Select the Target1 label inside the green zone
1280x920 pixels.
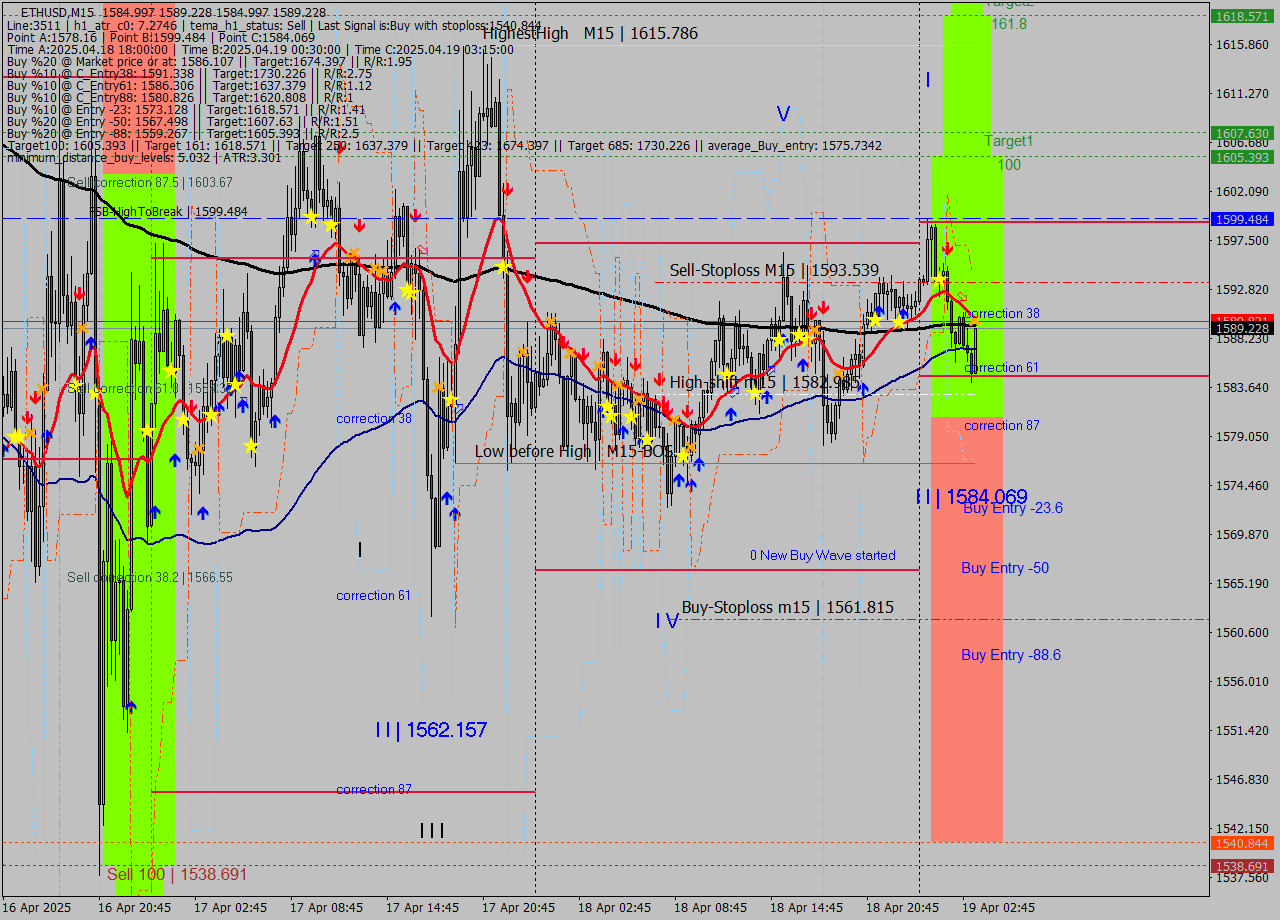(1010, 141)
